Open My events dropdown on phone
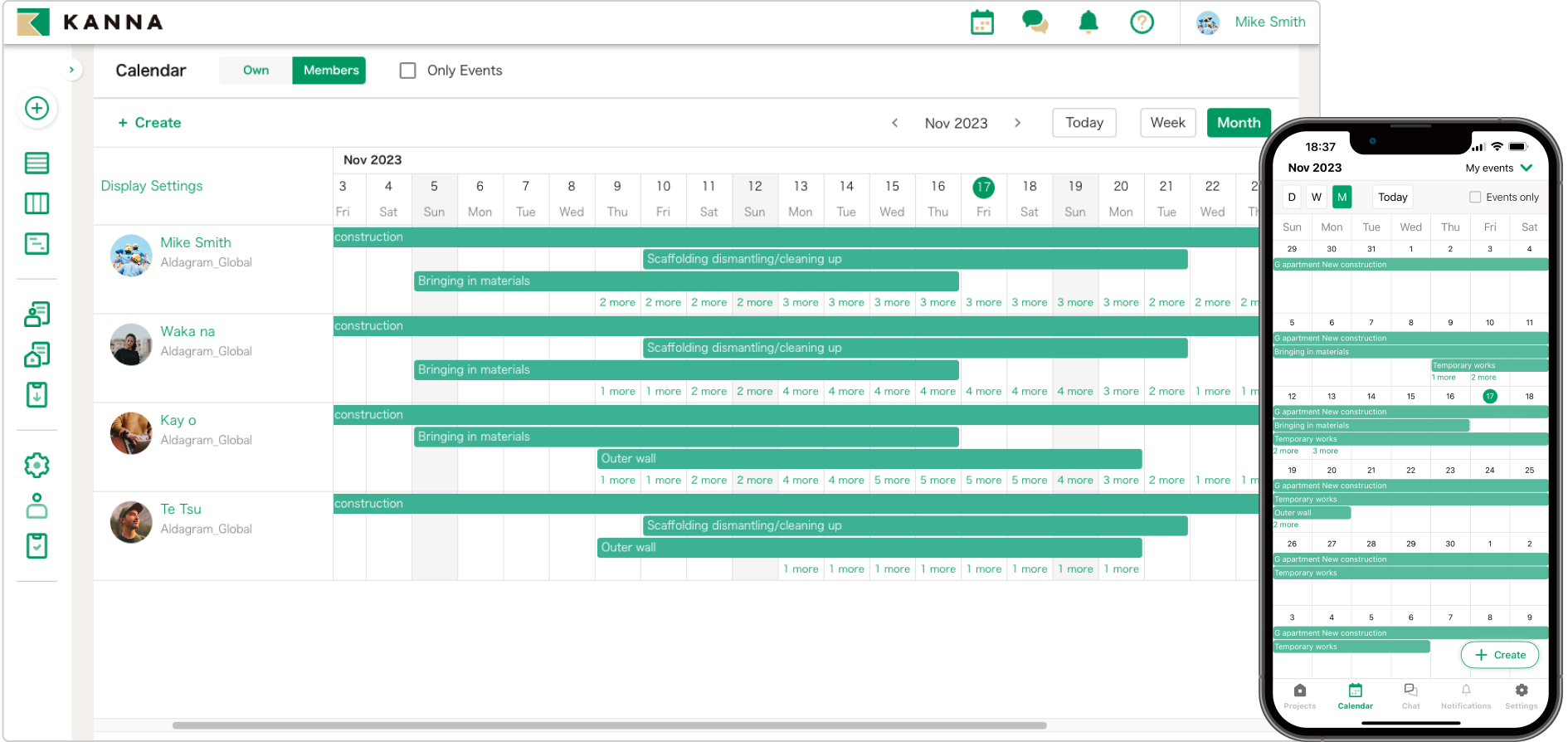The image size is (1568, 742). pyautogui.click(x=1499, y=168)
